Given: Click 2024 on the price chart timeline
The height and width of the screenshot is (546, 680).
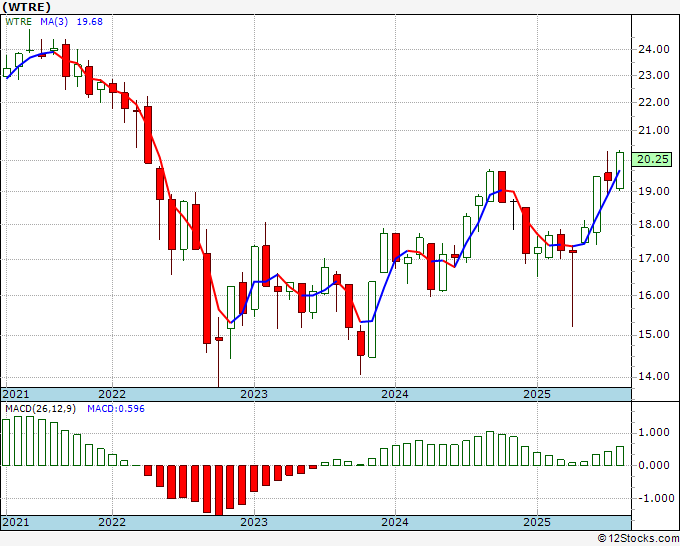Looking at the screenshot, I should pyautogui.click(x=395, y=394).
